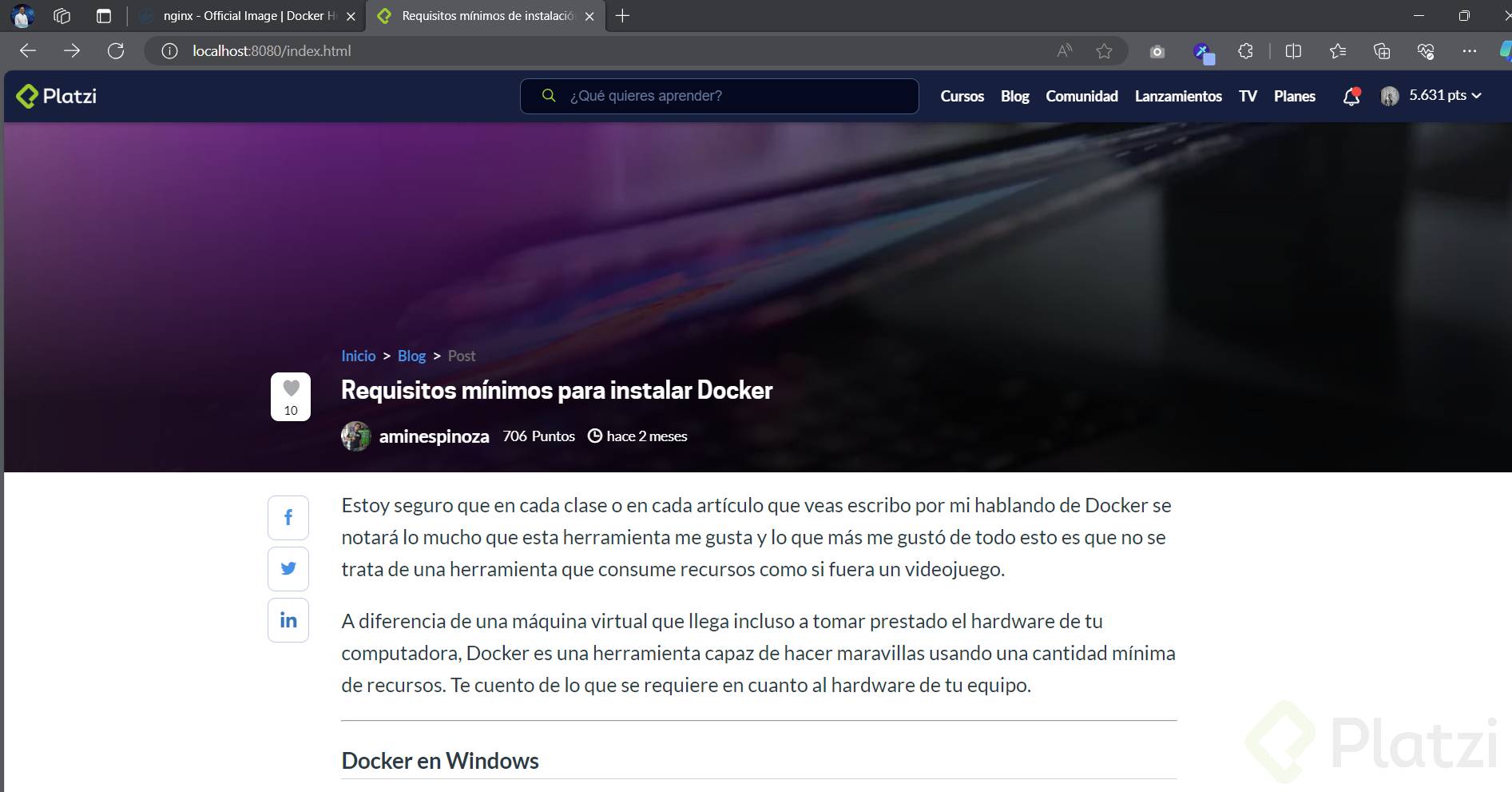
Task: Open the TV section
Action: [x=1248, y=96]
